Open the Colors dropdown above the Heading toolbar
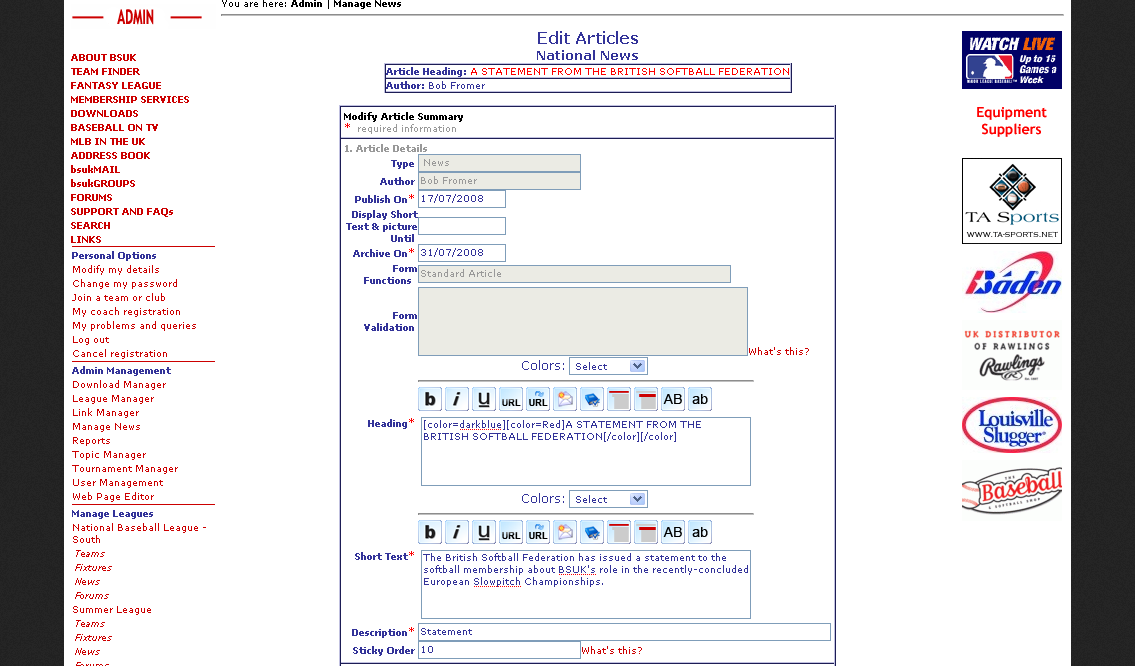 [x=608, y=366]
